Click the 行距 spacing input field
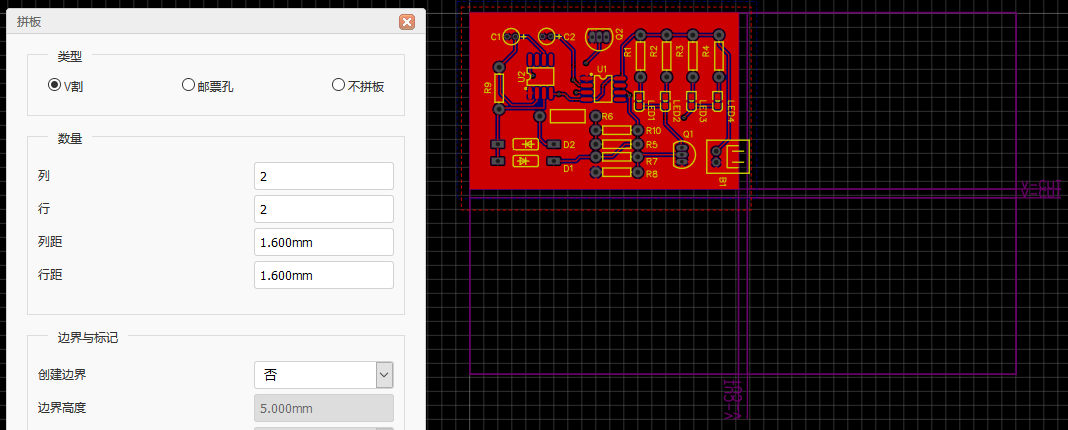Viewport: 1068px width, 430px height. pyautogui.click(x=324, y=275)
